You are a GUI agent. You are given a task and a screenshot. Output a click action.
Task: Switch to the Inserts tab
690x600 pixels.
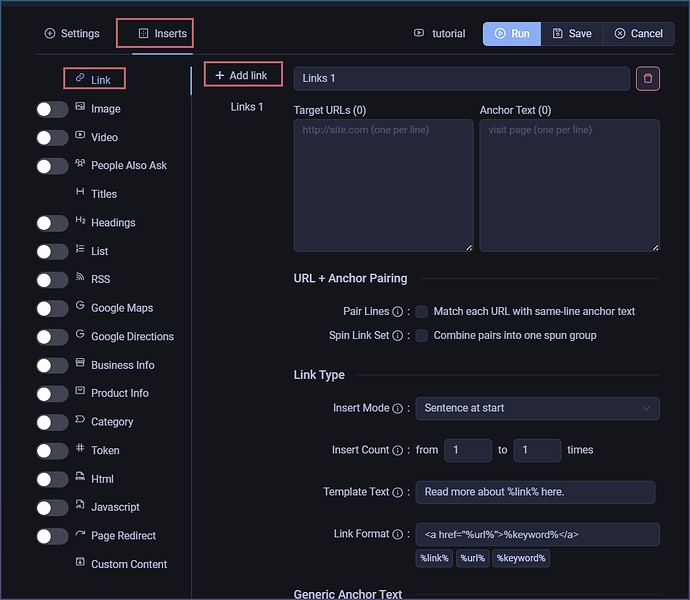(162, 33)
